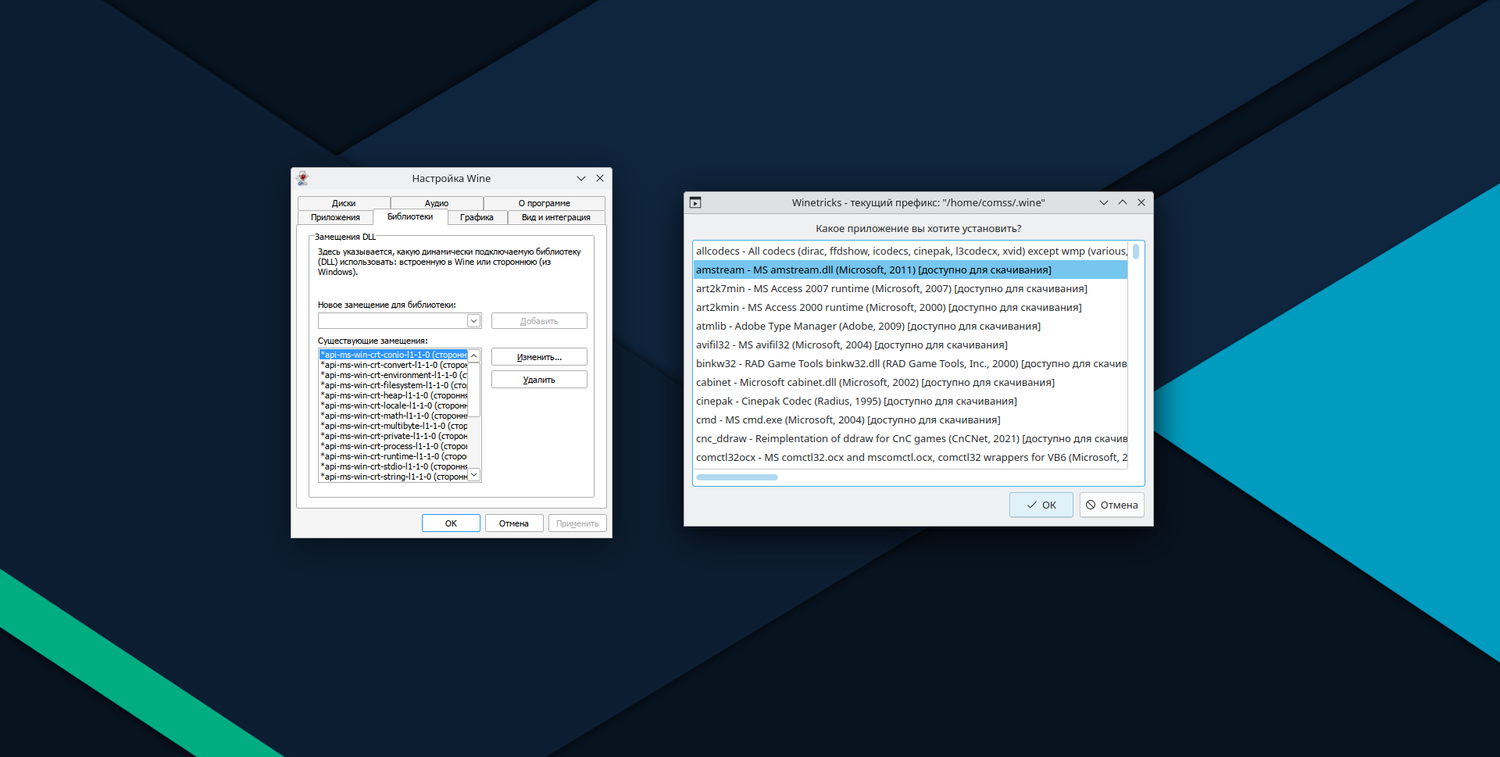Switch to the Диски tab
The width and height of the screenshot is (1500, 757).
(344, 203)
